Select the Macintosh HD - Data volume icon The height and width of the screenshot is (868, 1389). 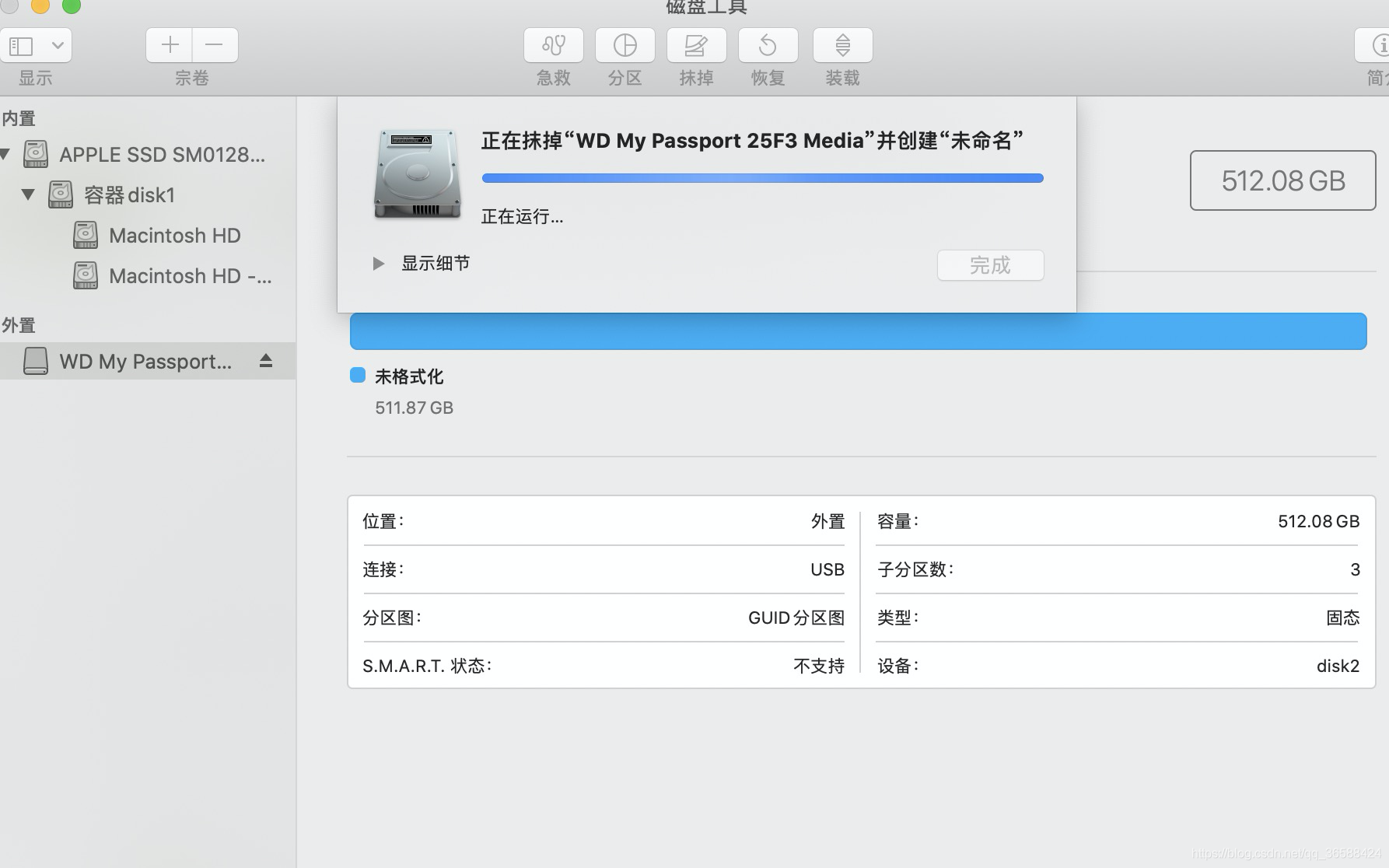pos(86,275)
